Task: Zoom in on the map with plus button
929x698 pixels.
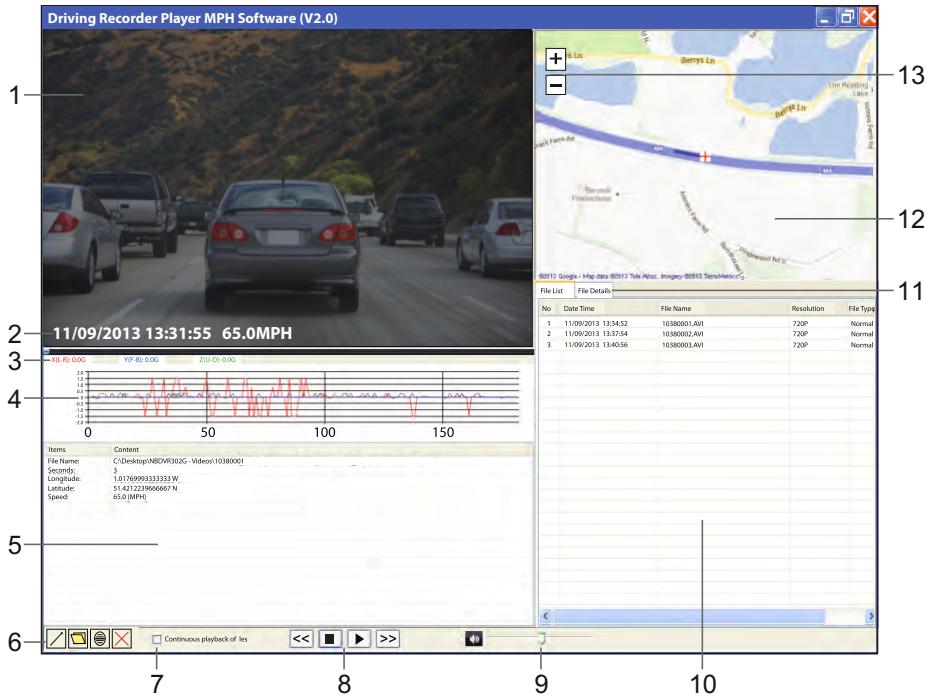Action: 555,59
